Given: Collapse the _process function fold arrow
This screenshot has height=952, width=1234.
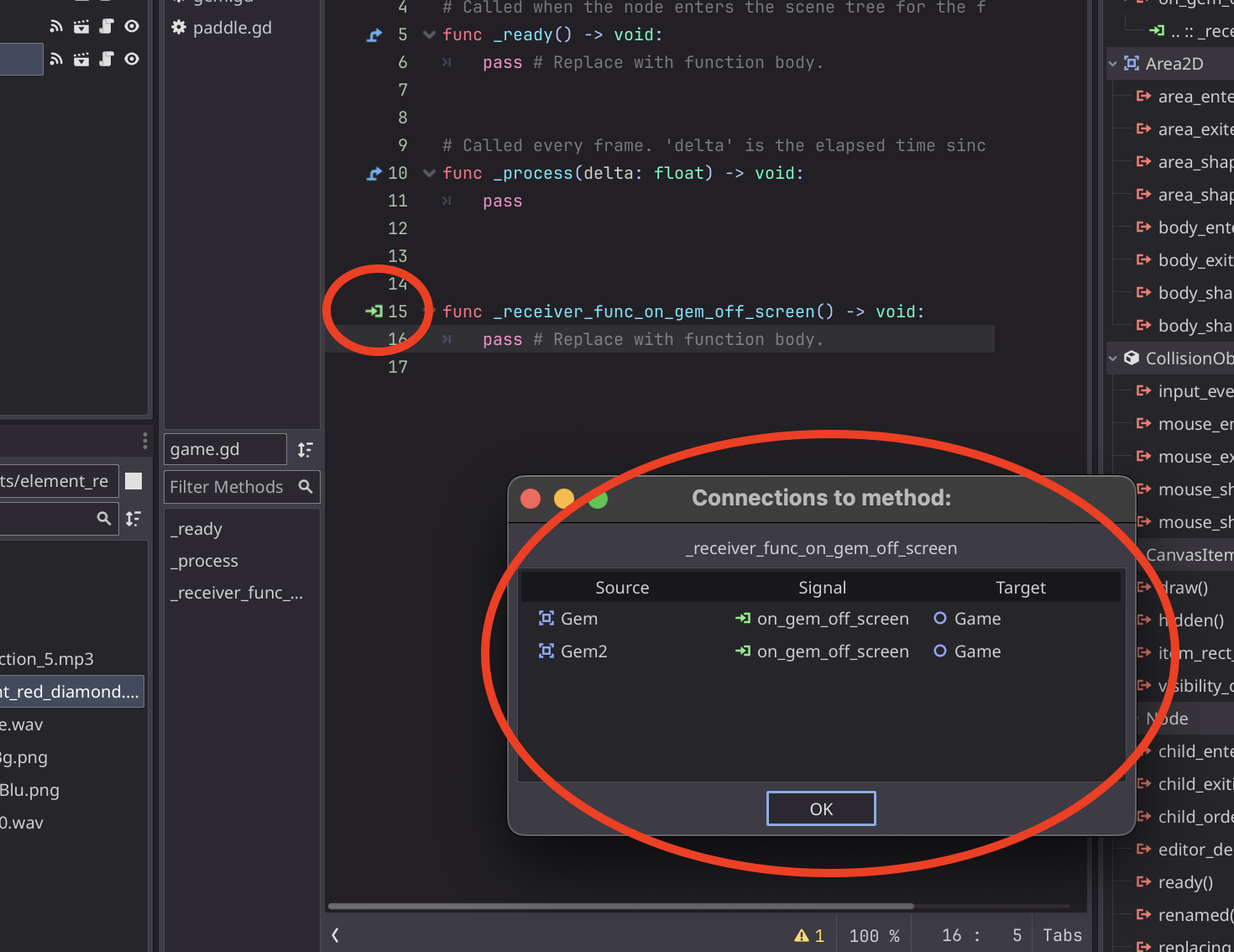Looking at the screenshot, I should pyautogui.click(x=428, y=173).
